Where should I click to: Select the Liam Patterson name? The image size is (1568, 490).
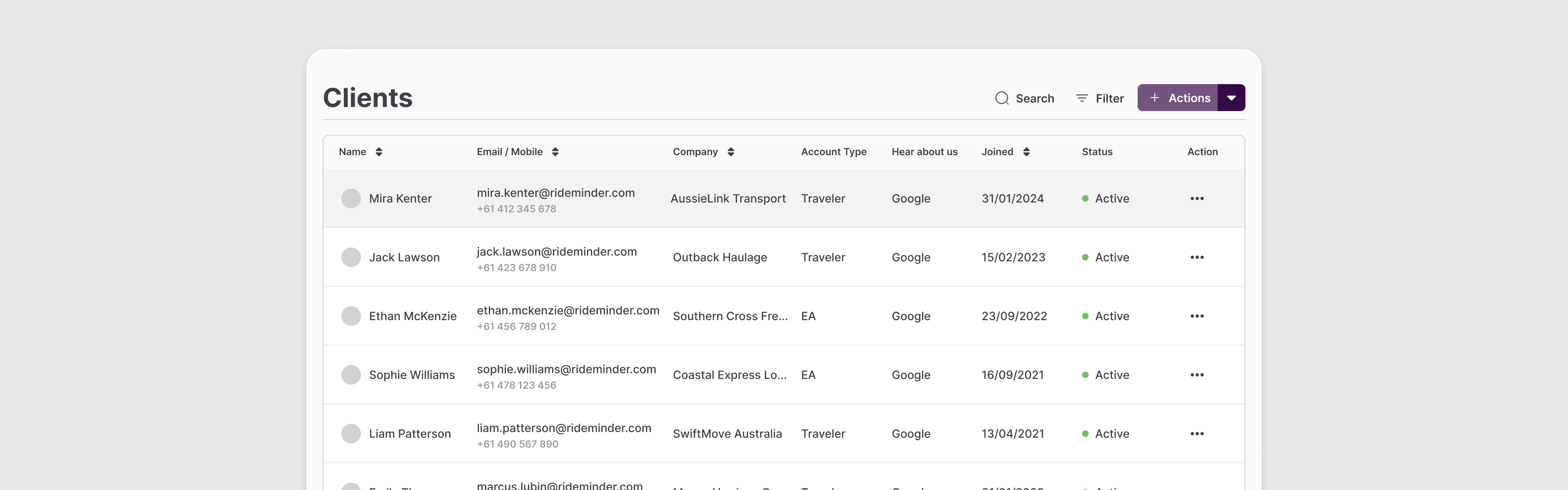click(x=410, y=434)
